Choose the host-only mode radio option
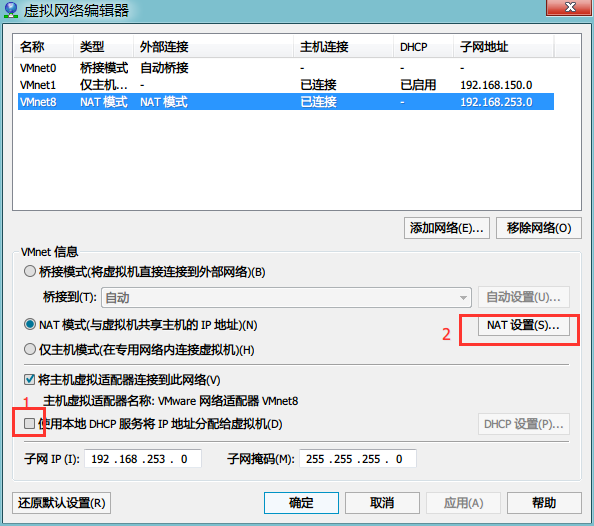This screenshot has height=526, width=594. (30, 349)
